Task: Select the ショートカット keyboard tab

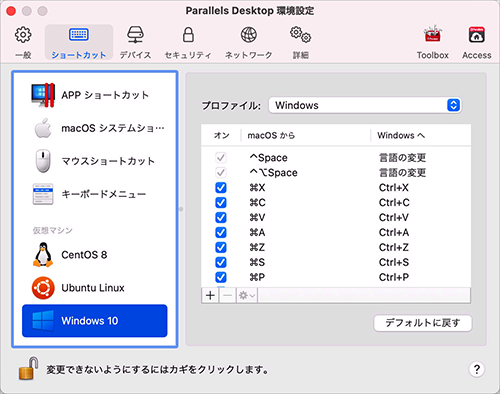Action: [x=79, y=43]
